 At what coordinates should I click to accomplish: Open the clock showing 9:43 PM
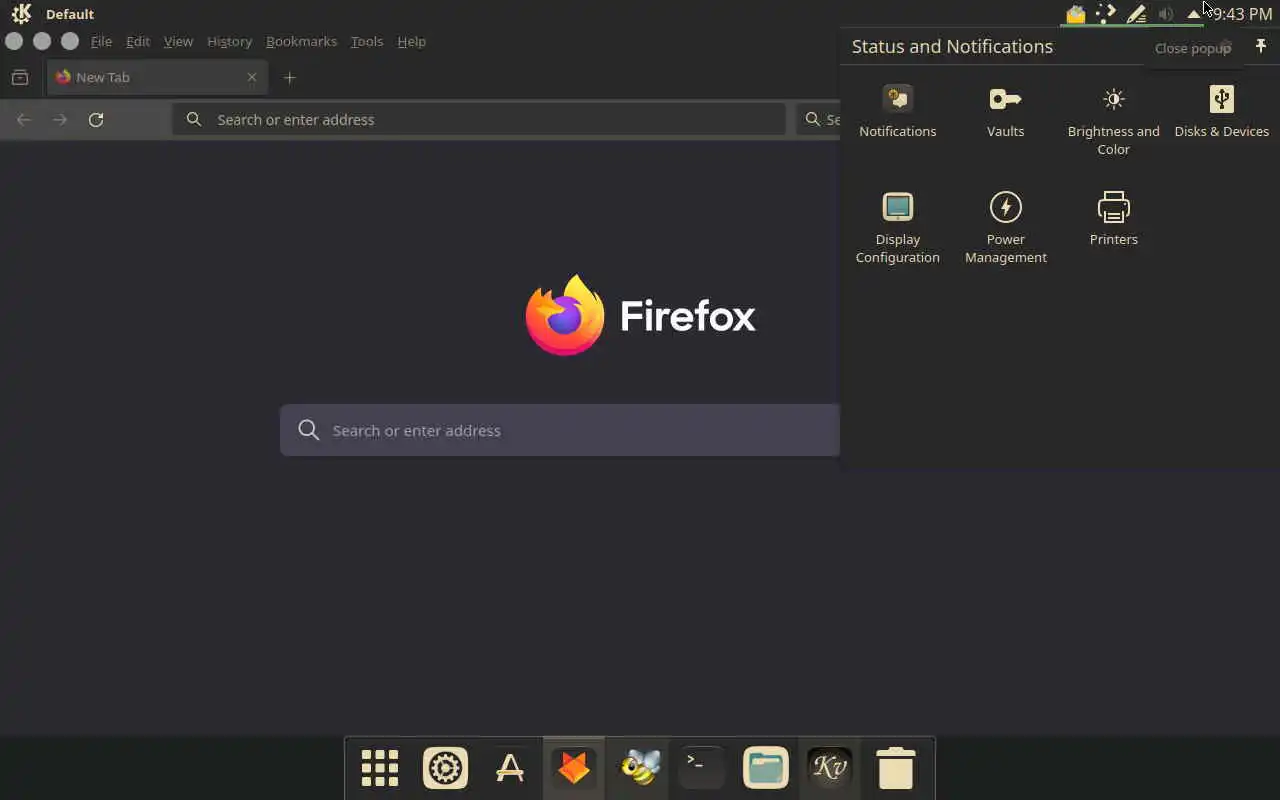[1242, 14]
